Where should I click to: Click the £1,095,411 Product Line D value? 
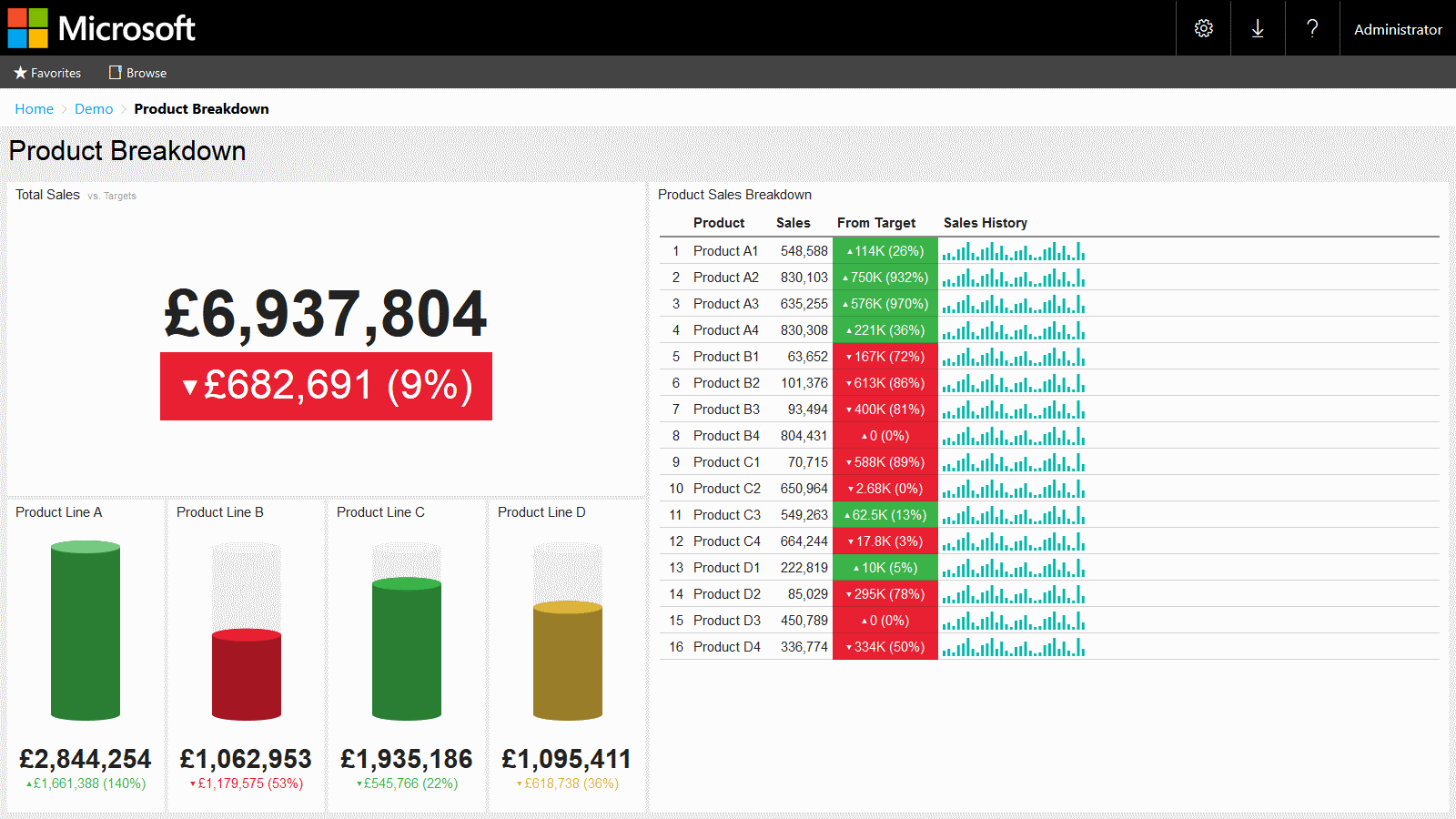click(567, 759)
